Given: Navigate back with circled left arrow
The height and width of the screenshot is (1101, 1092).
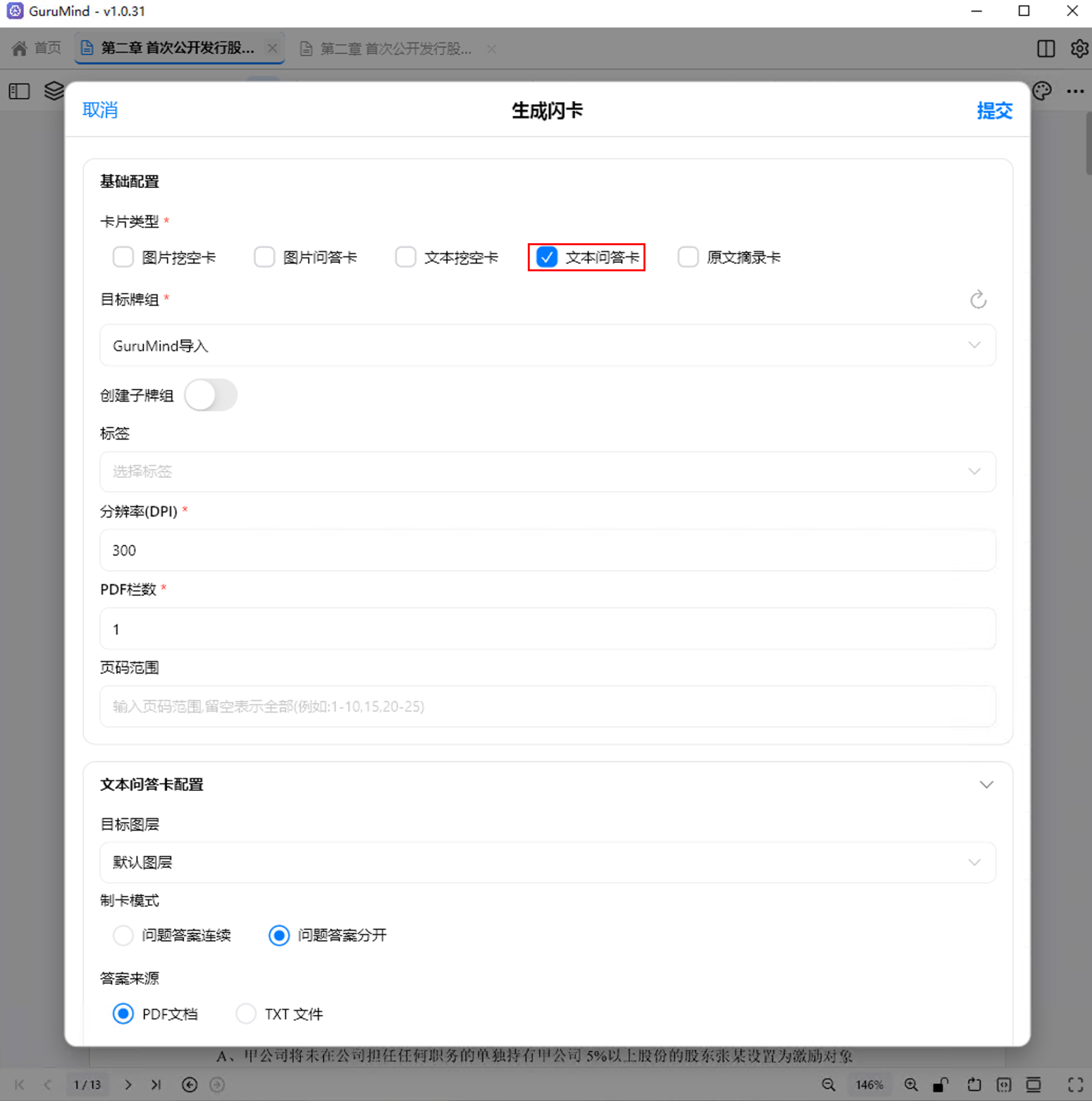Looking at the screenshot, I should tap(189, 1084).
